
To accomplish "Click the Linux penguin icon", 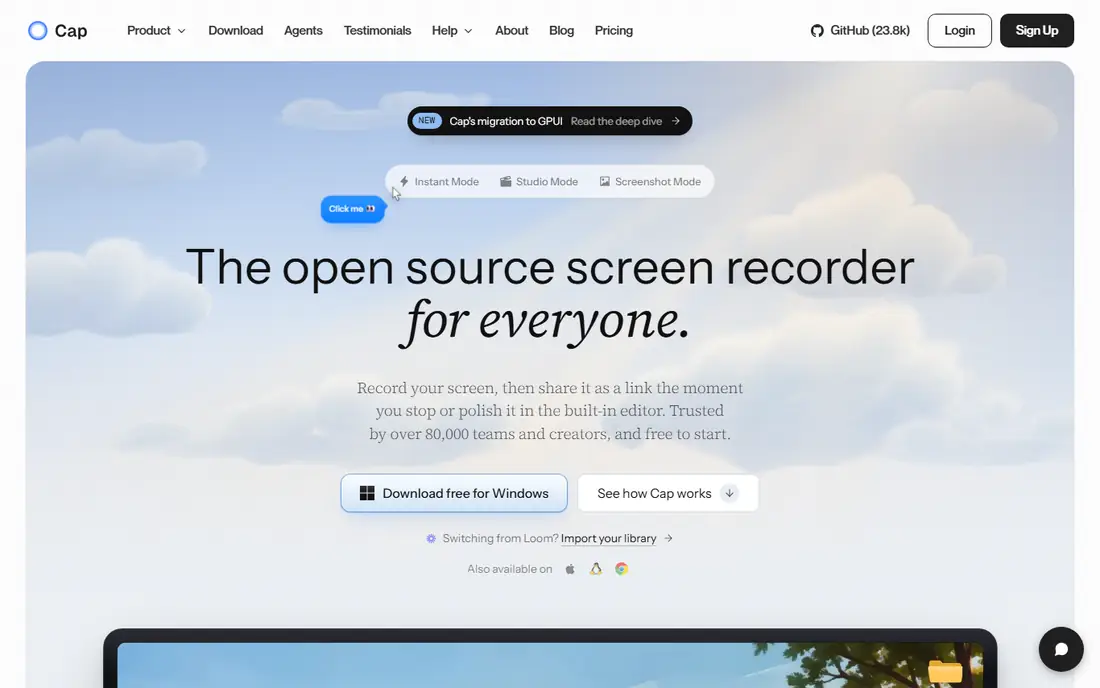I will pyautogui.click(x=596, y=569).
